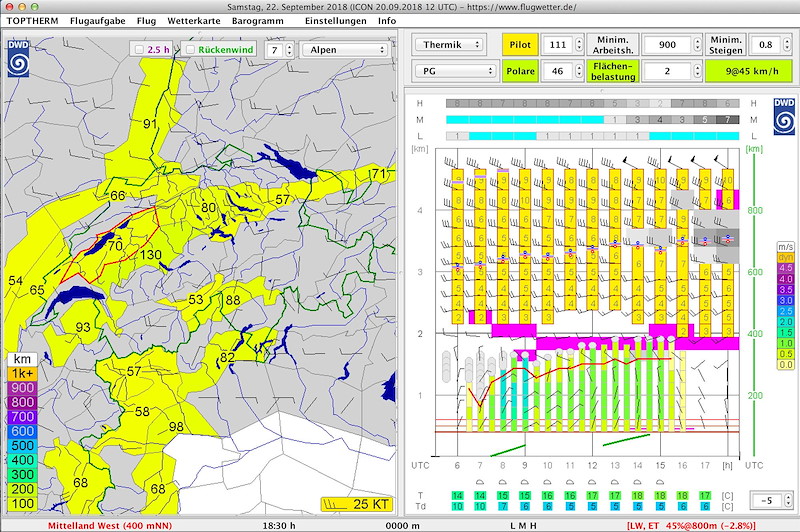Image resolution: width=800 pixels, height=532 pixels.
Task: Adjust the map stepper showing 7
Action: click(289, 49)
